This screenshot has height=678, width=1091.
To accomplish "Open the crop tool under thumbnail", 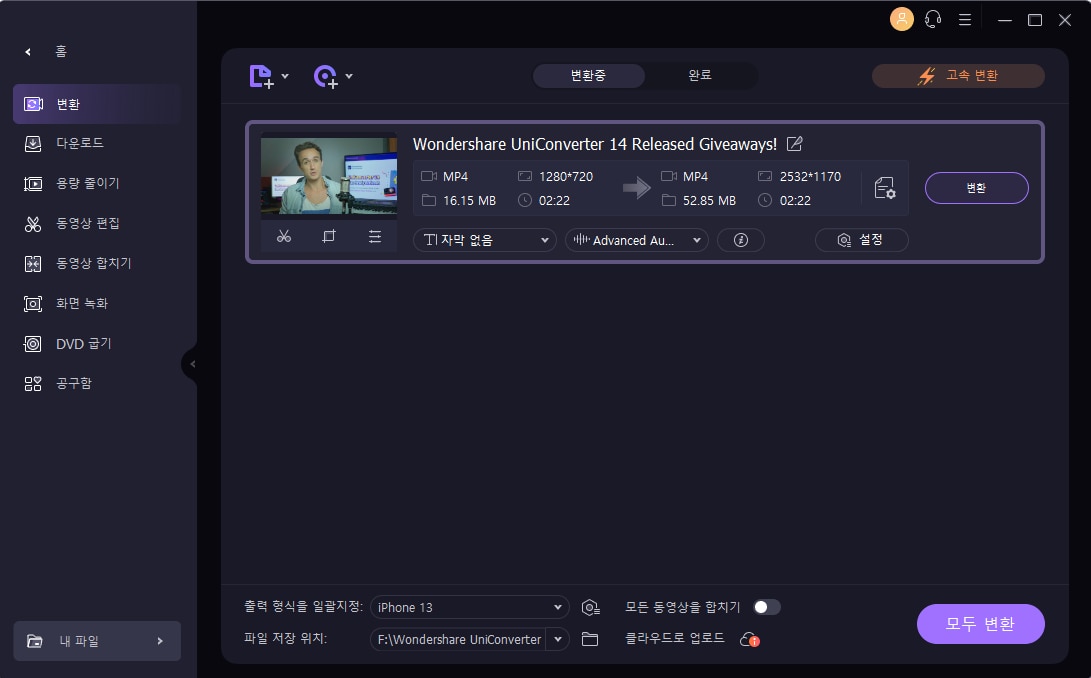I will 329,237.
